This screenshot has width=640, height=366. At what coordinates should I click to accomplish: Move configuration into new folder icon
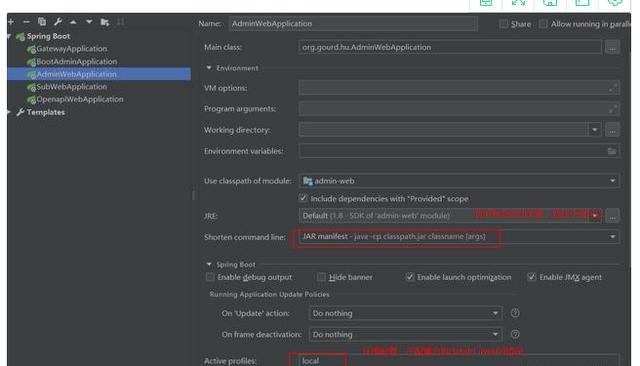tap(104, 22)
